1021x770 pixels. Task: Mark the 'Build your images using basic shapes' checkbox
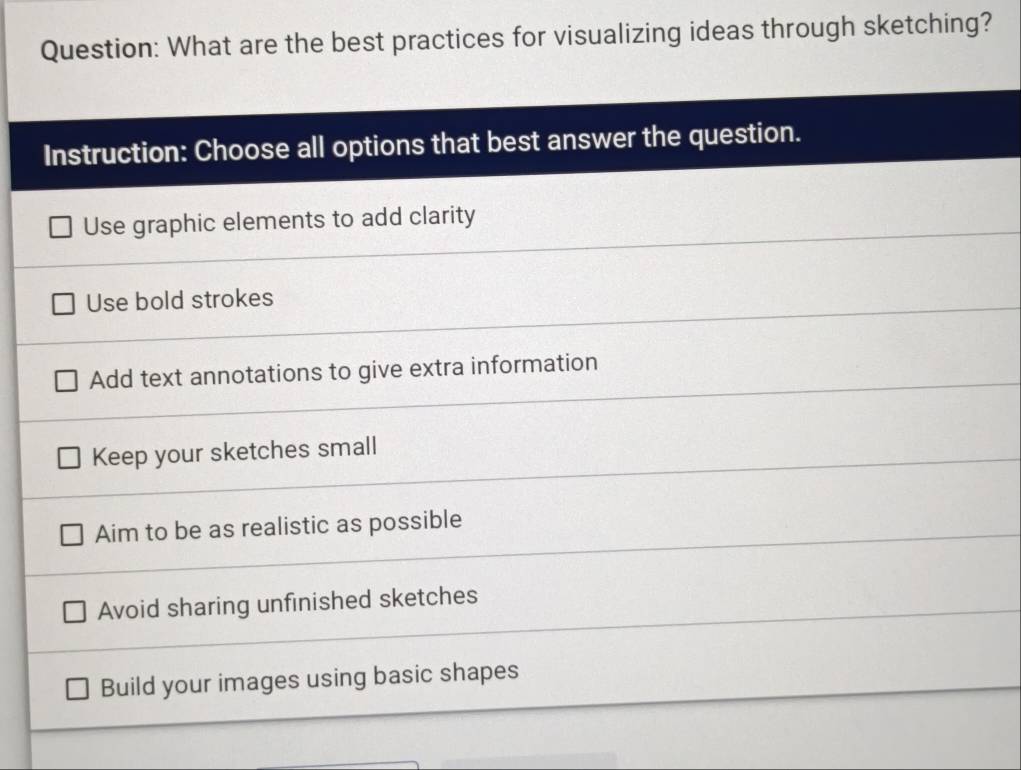pyautogui.click(x=78, y=688)
